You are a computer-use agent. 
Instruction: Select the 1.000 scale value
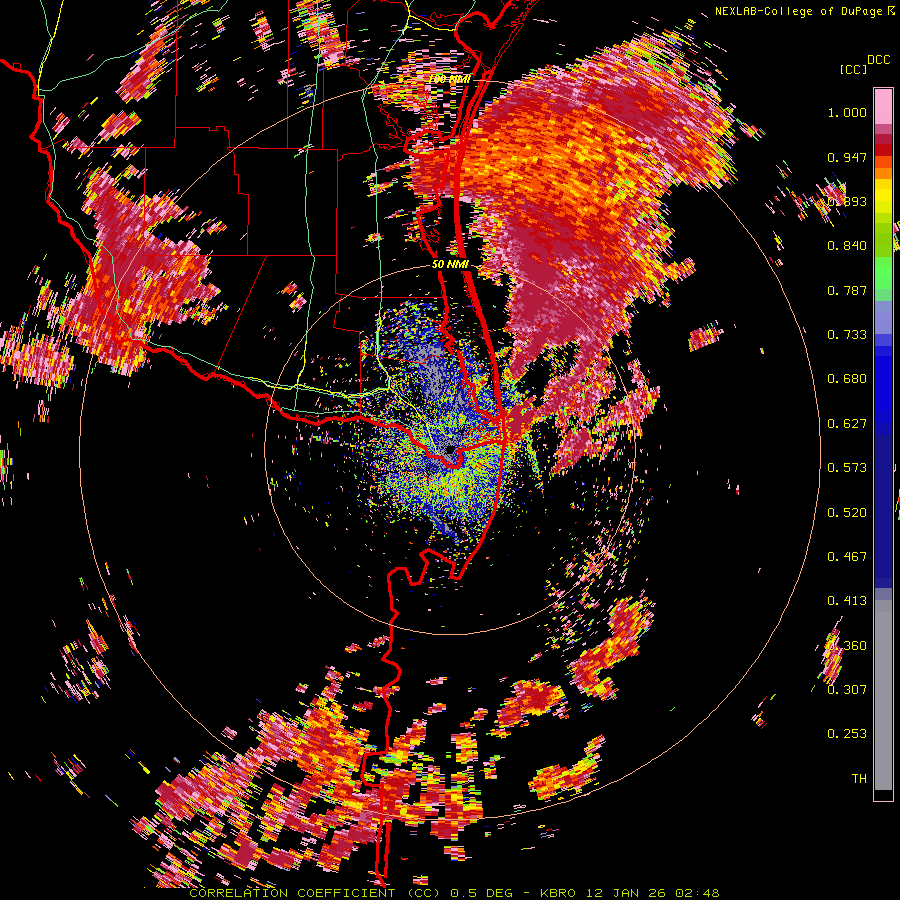[x=847, y=112]
